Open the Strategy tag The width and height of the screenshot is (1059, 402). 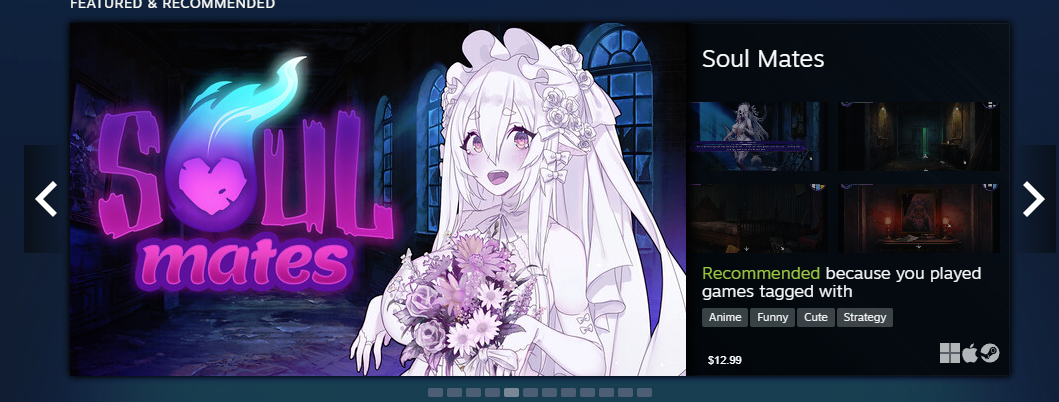tap(864, 318)
